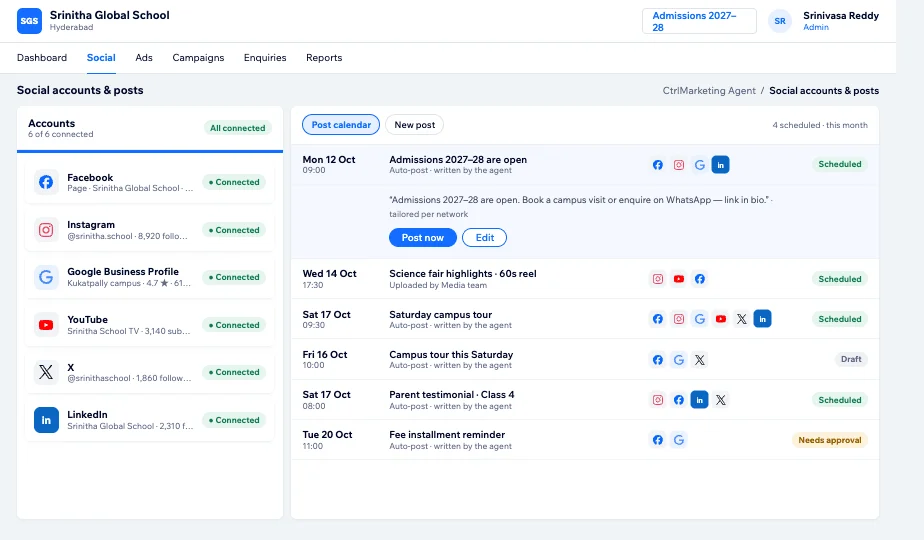Image resolution: width=924 pixels, height=540 pixels.
Task: Click YouTube icon on Saturday campus tour row
Action: [x=721, y=319]
